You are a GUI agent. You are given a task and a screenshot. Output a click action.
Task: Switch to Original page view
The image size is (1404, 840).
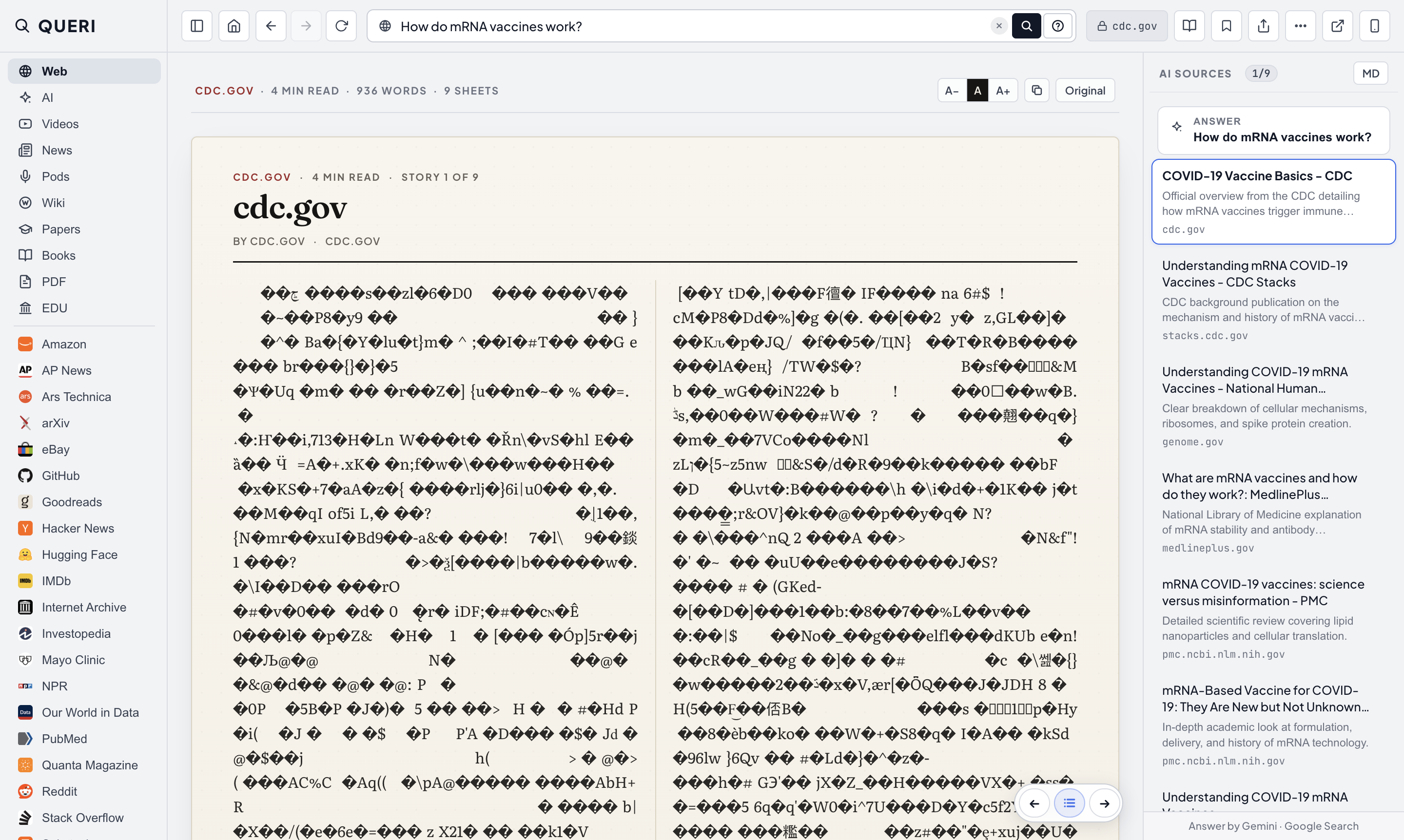pyautogui.click(x=1085, y=91)
